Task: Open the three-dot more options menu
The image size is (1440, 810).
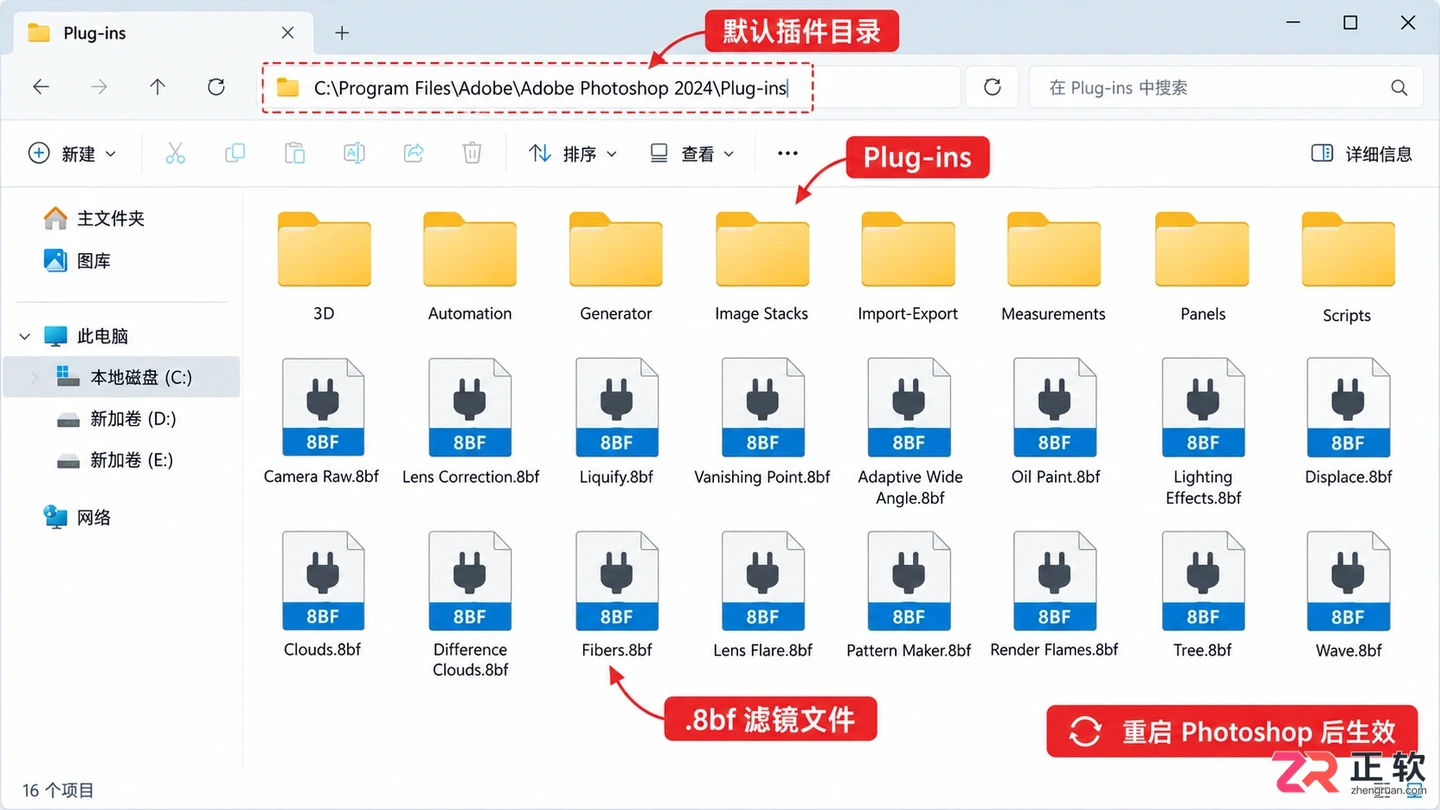Action: pos(788,153)
